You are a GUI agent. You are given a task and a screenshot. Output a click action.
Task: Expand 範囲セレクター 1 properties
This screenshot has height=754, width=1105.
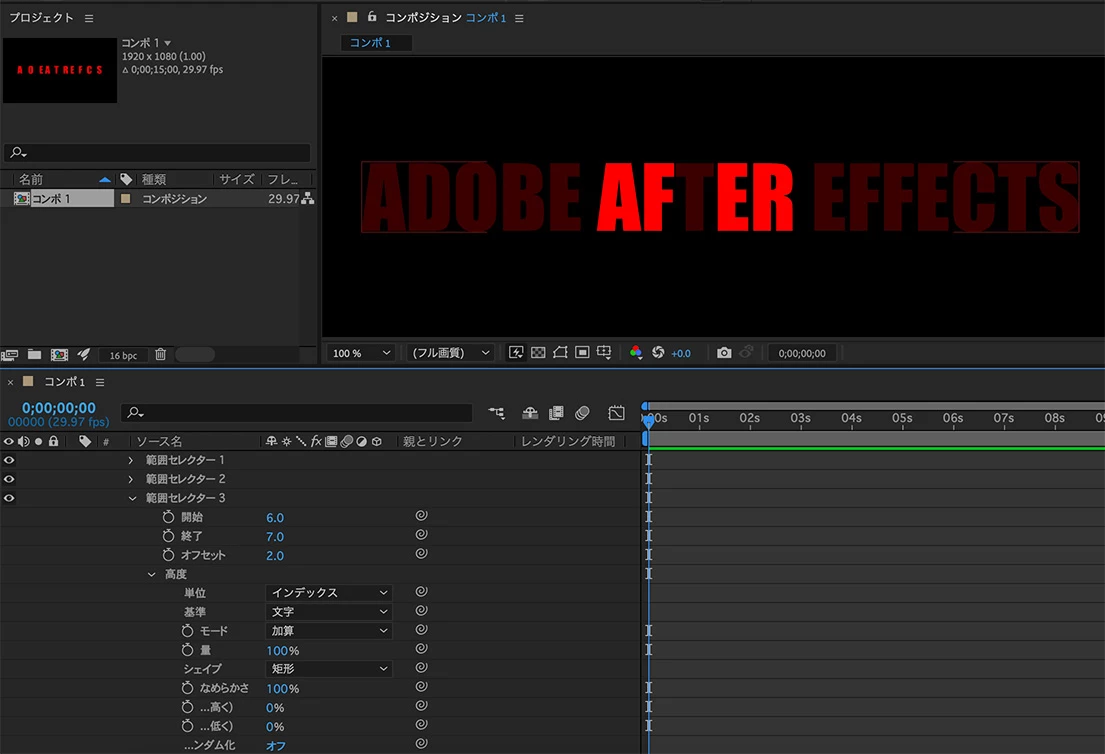pos(130,460)
